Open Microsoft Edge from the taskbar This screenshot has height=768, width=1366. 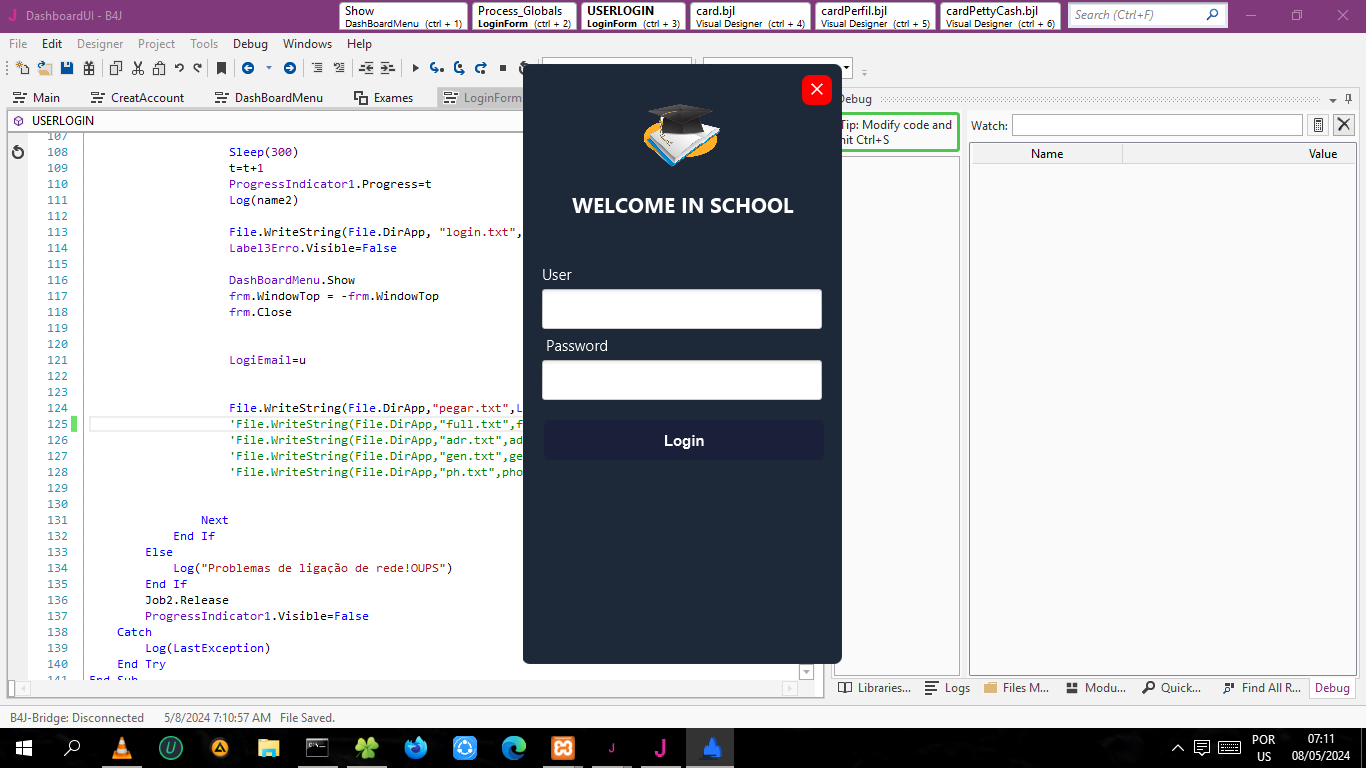pos(514,748)
